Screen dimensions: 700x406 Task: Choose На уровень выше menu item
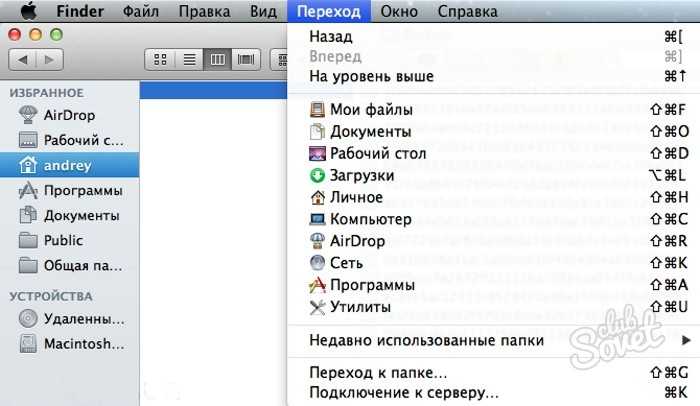[x=493, y=76]
